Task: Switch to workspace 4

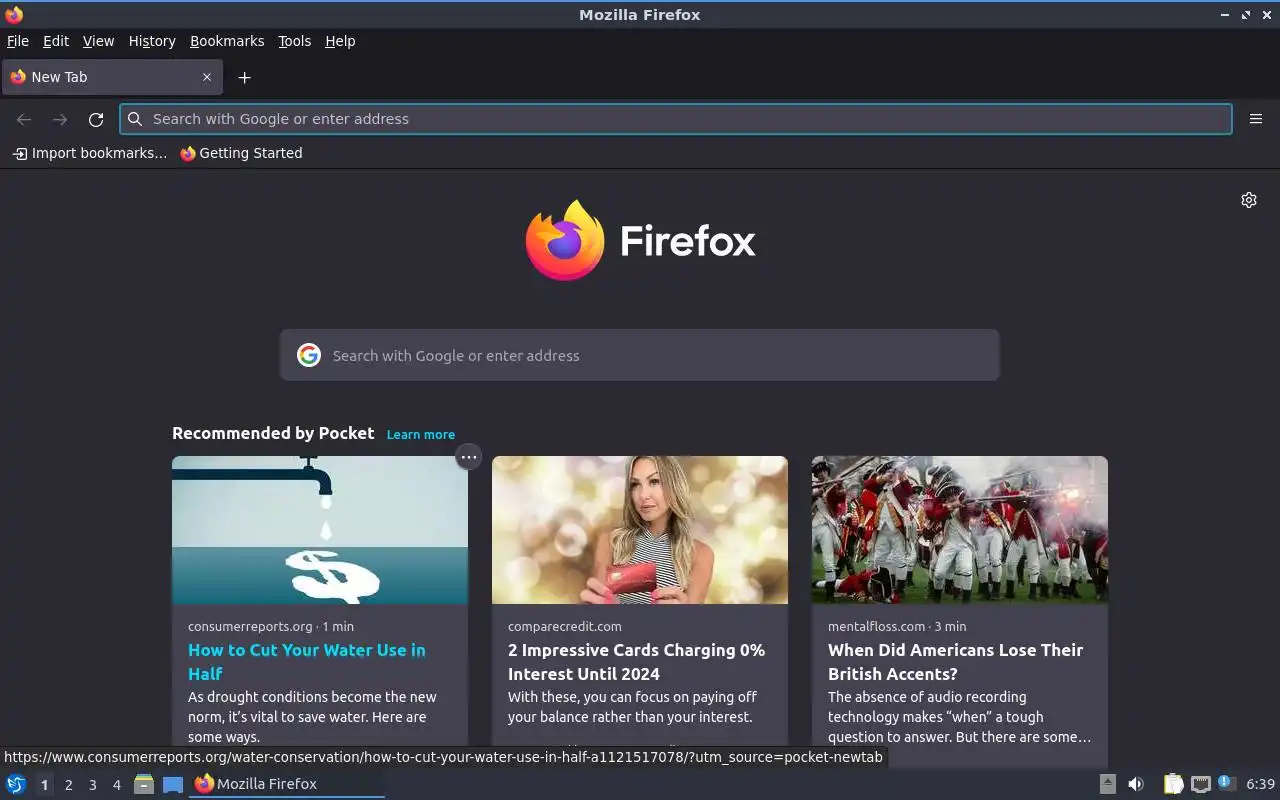Action: coord(116,785)
